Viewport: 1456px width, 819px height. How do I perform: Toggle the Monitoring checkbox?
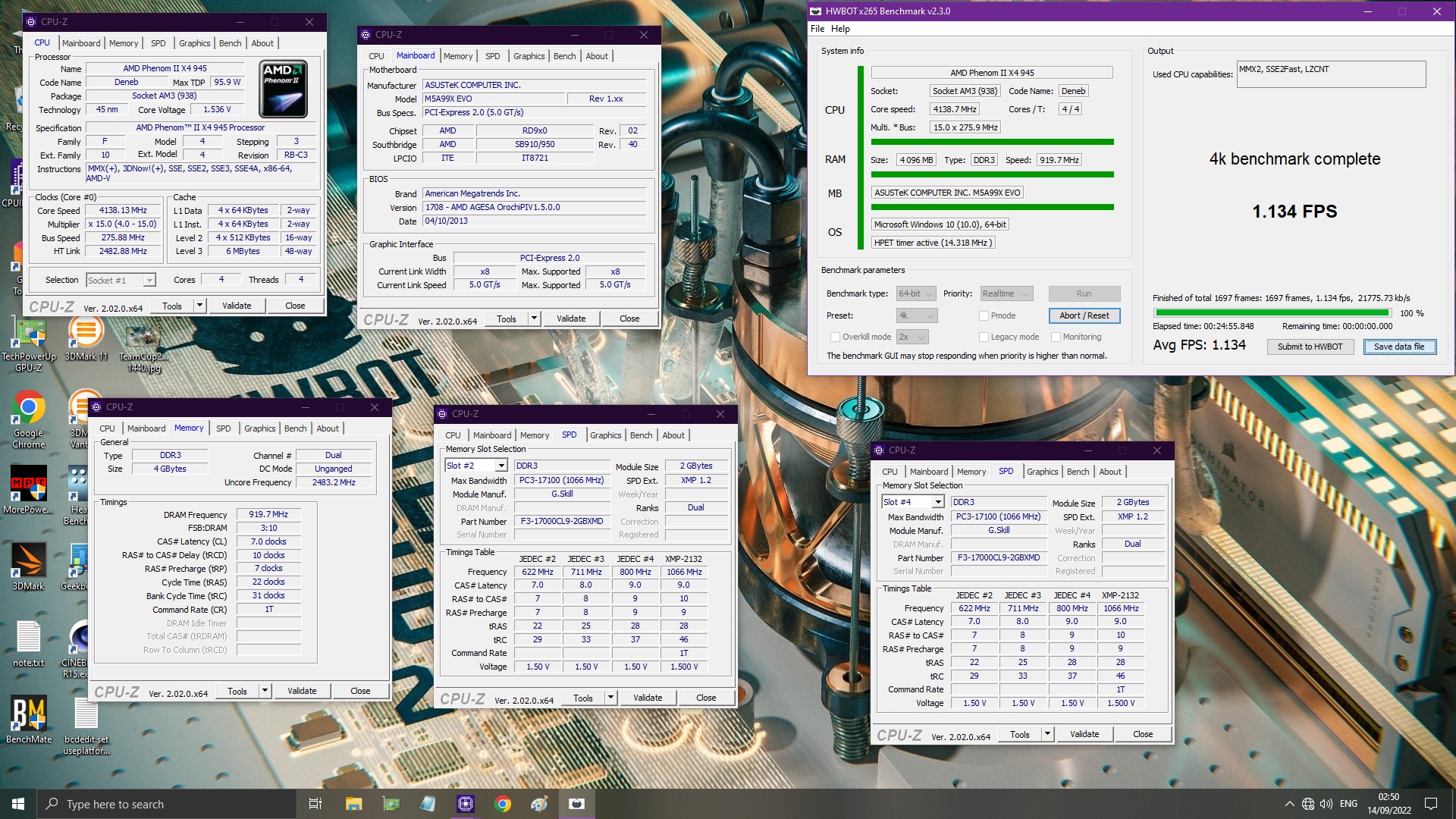click(x=1056, y=337)
